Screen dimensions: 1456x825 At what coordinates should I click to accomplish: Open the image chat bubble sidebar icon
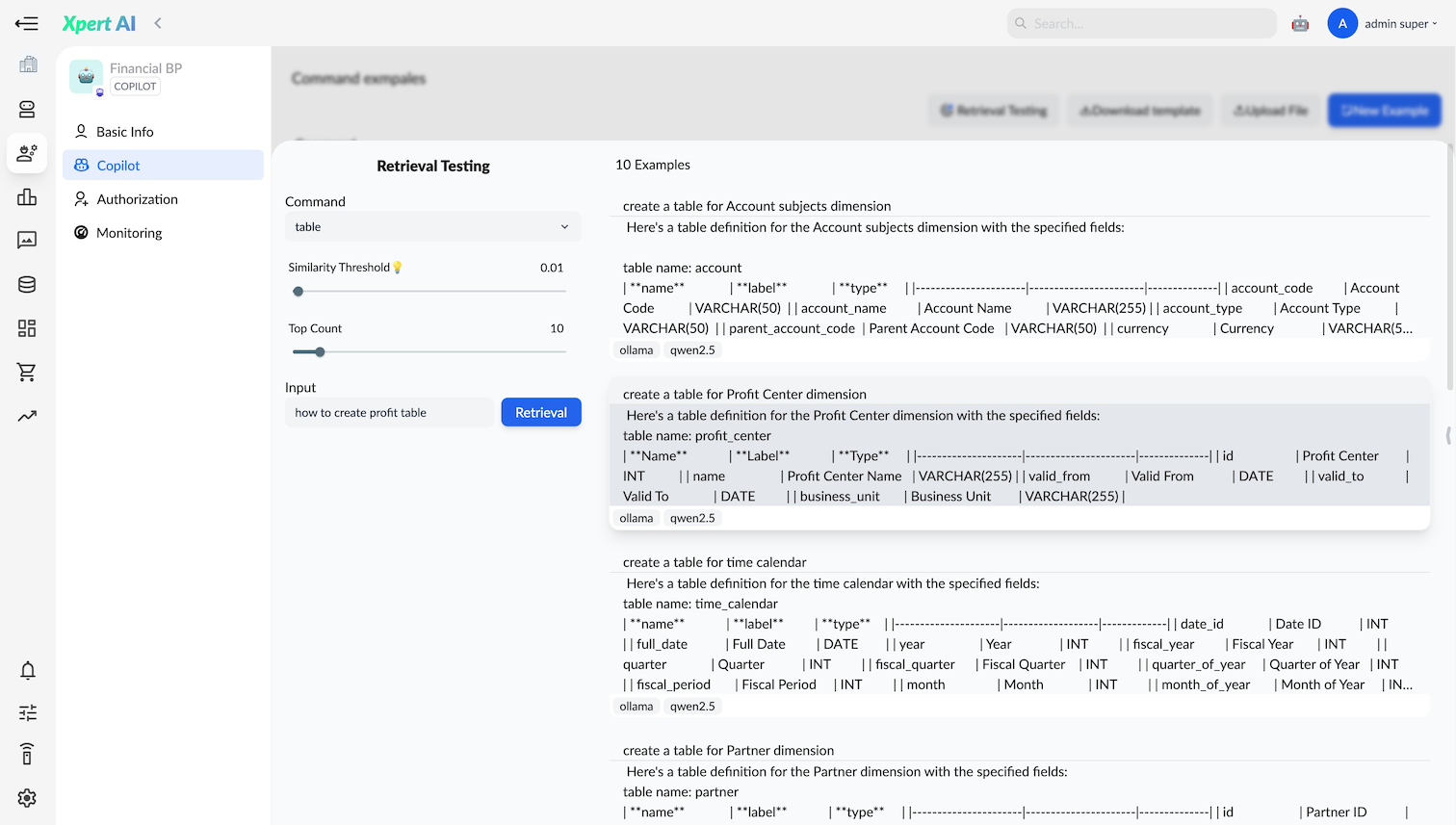(27, 240)
